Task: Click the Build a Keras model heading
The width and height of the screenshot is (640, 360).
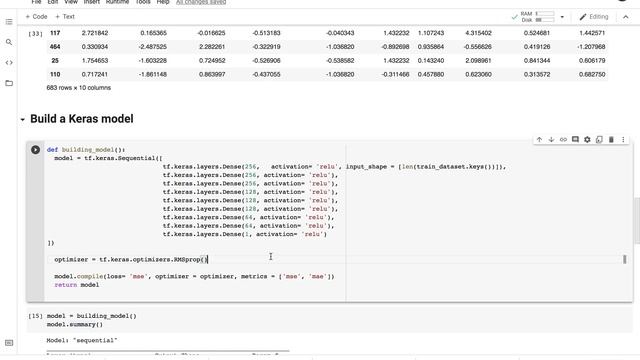Action: click(82, 119)
